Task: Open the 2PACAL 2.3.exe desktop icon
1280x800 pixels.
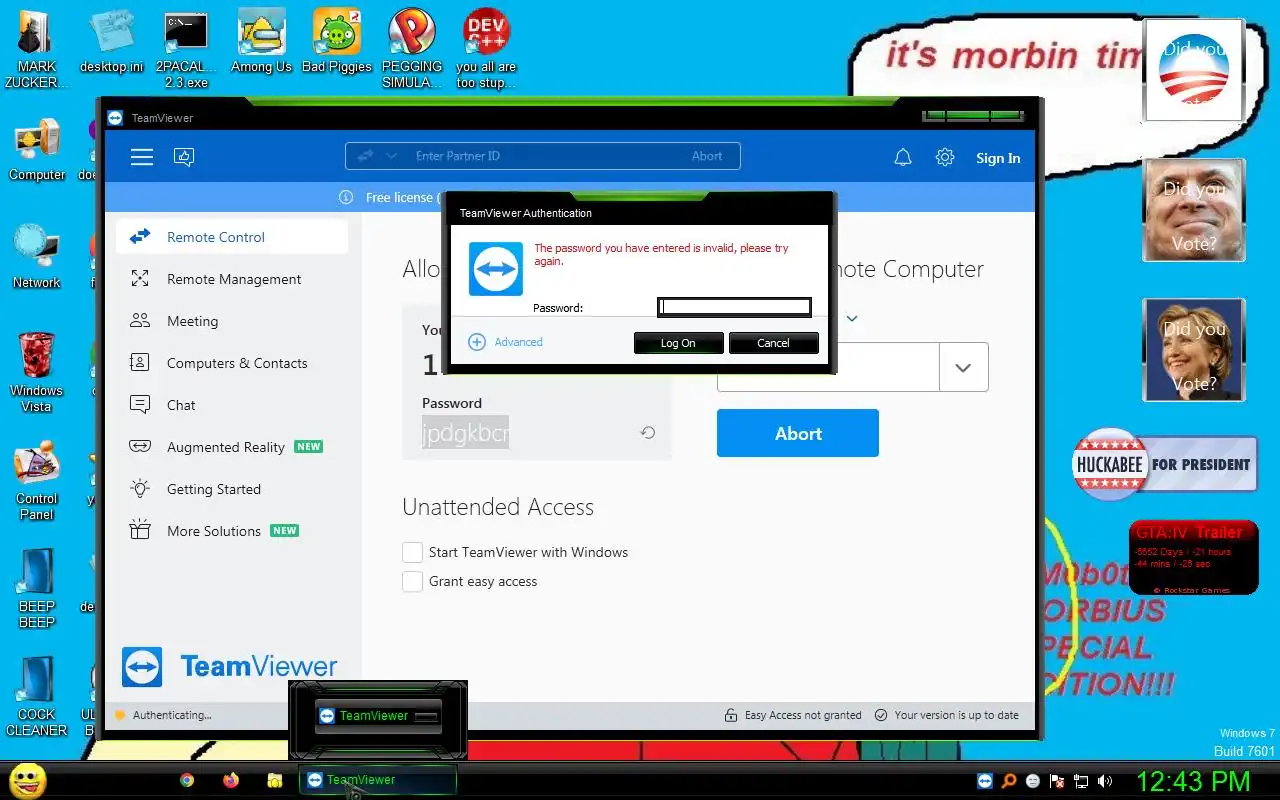Action: tap(186, 49)
